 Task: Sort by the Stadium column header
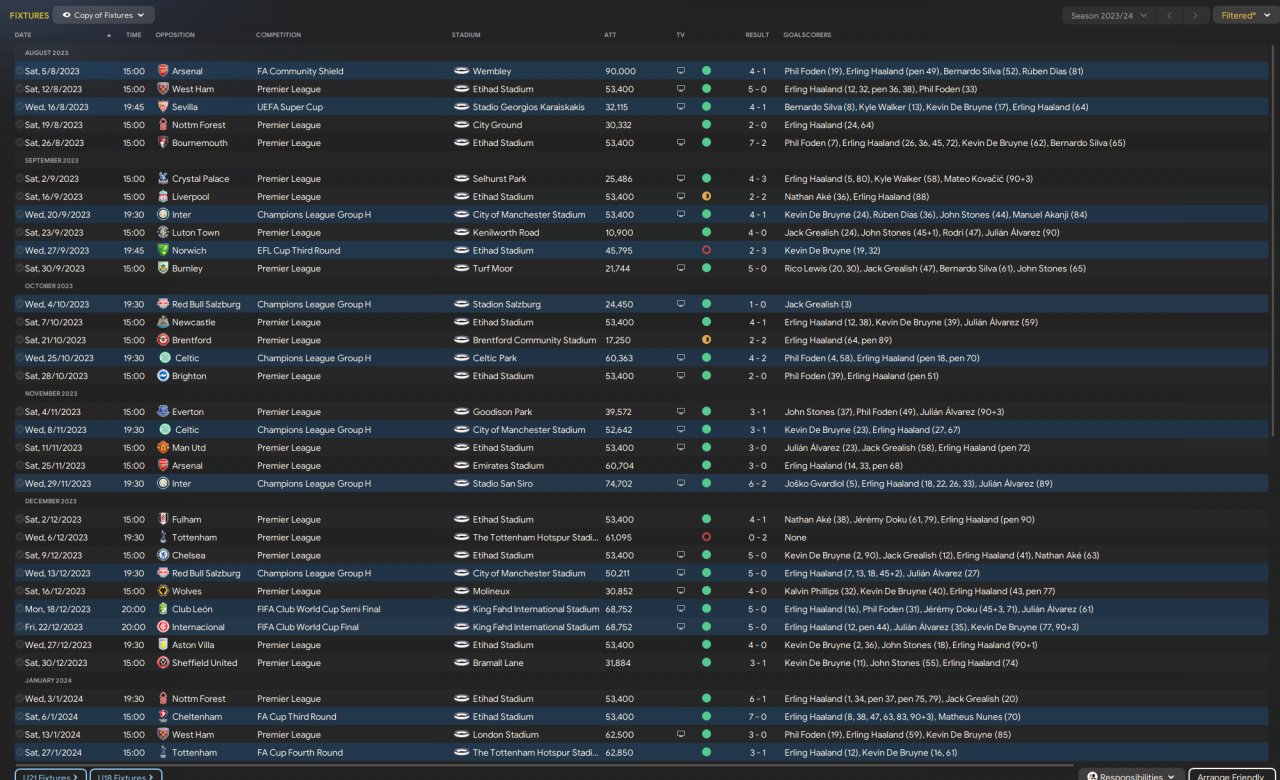(x=466, y=35)
